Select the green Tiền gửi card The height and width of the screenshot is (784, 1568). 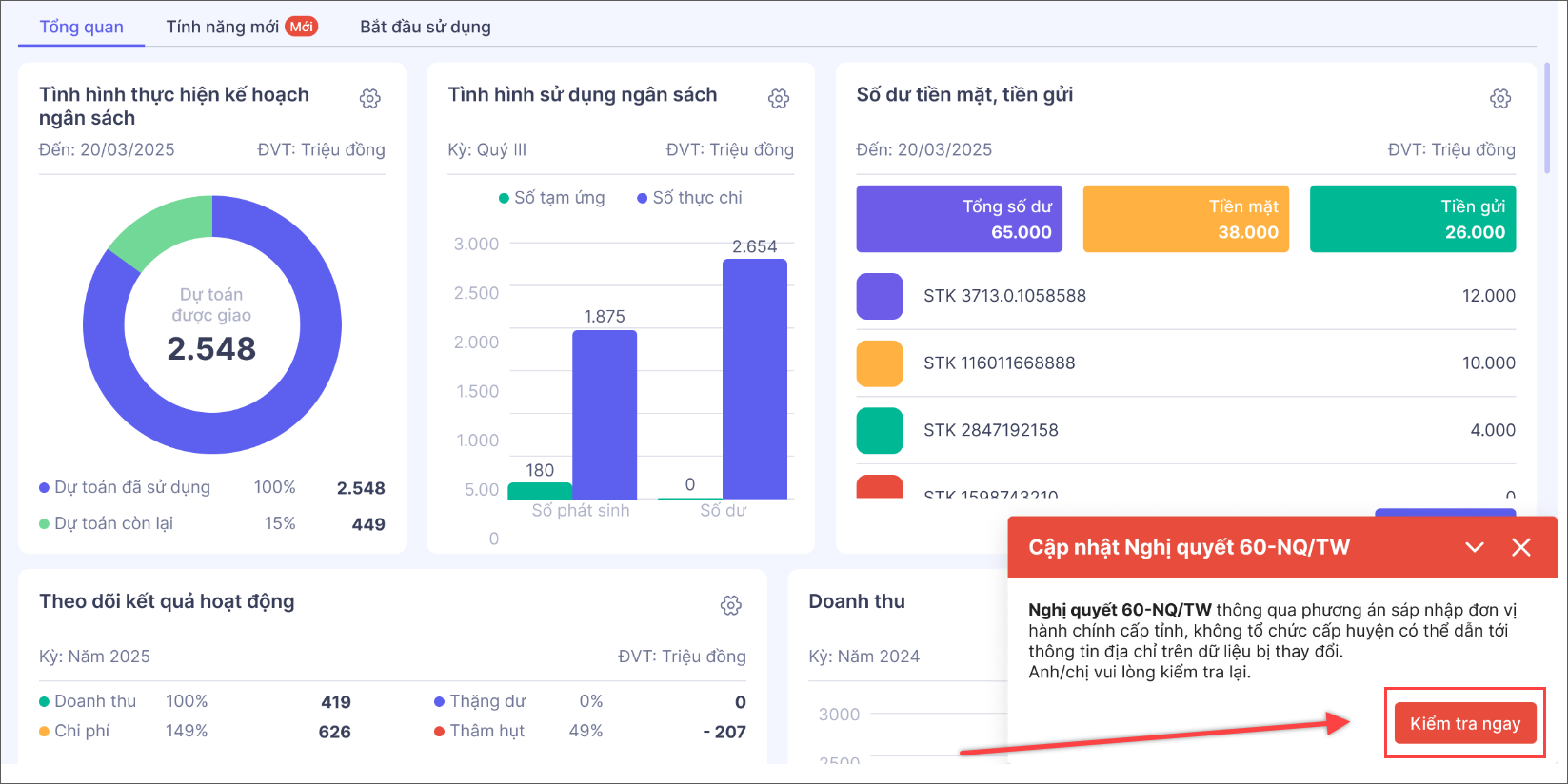(1412, 219)
